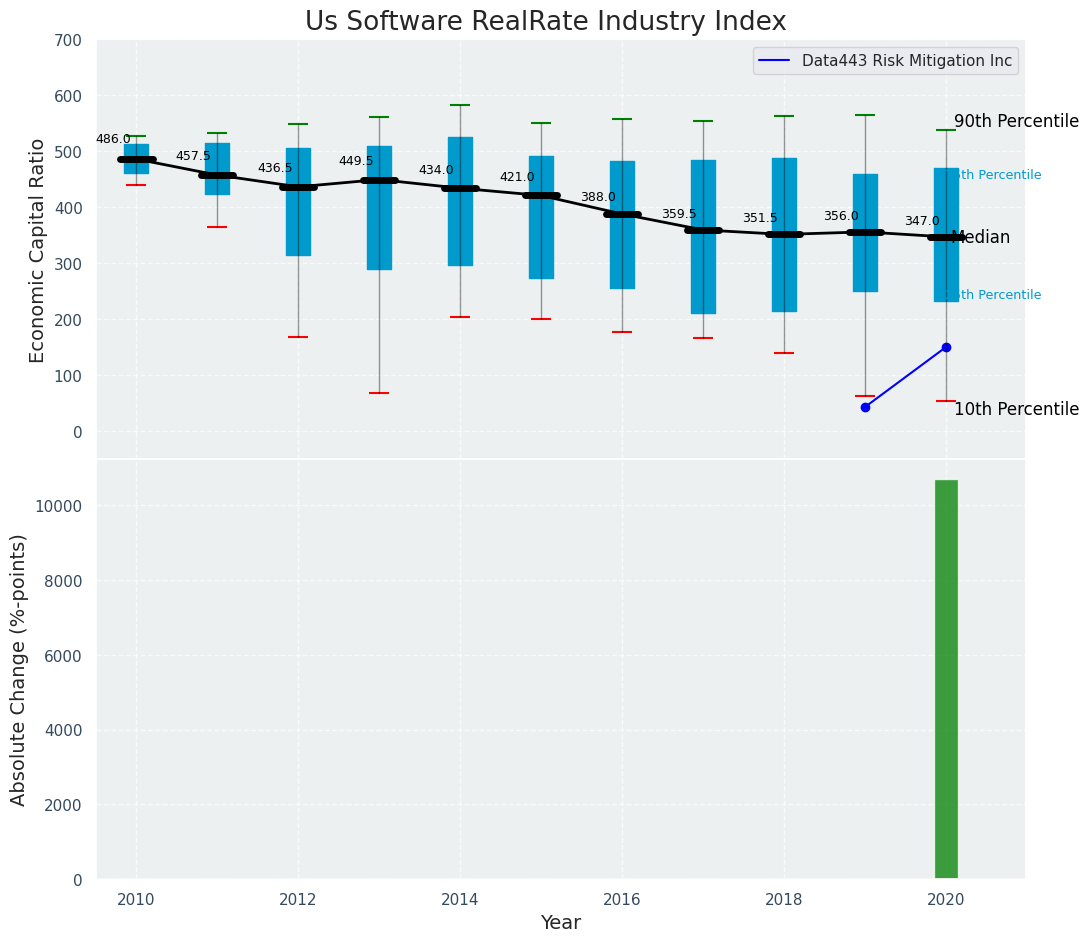1089x942 pixels.
Task: Click the green 90th percentile cap for 2014
Action: 460,105
